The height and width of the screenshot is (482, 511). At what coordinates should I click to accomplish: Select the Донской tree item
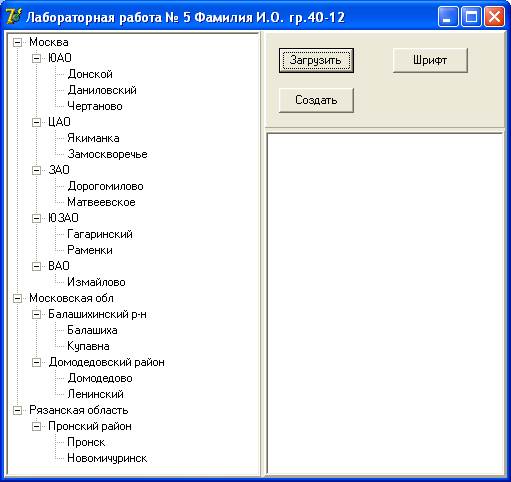point(90,74)
